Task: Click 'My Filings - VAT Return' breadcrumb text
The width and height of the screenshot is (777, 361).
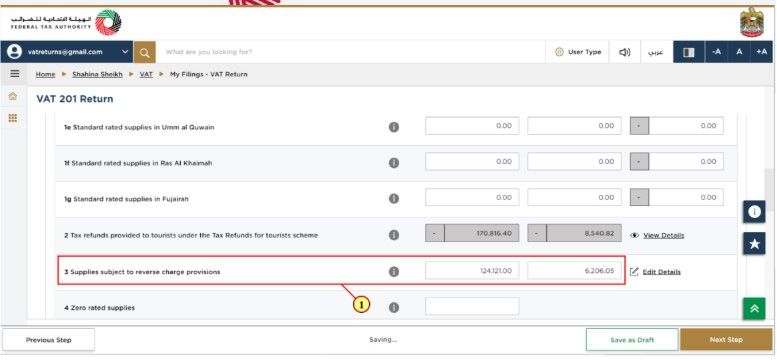Action: (209, 74)
